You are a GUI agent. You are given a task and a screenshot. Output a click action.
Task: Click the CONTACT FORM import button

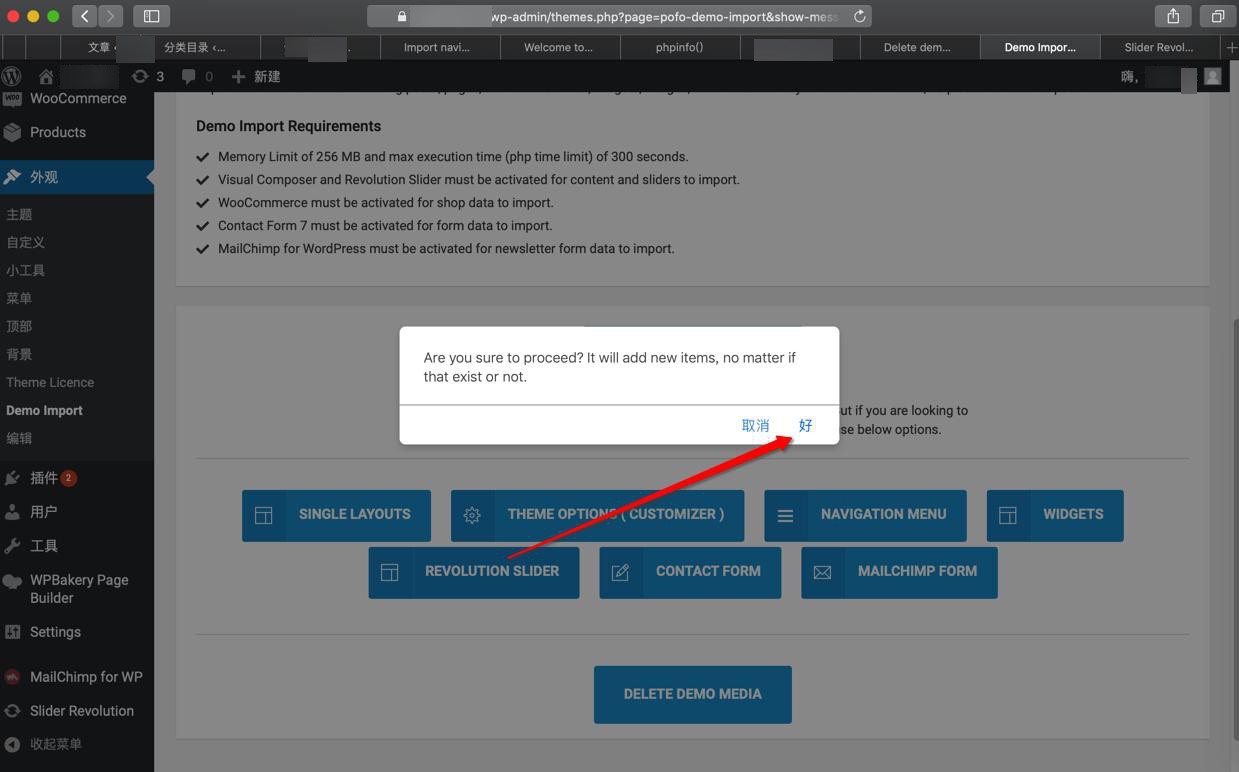pyautogui.click(x=690, y=572)
